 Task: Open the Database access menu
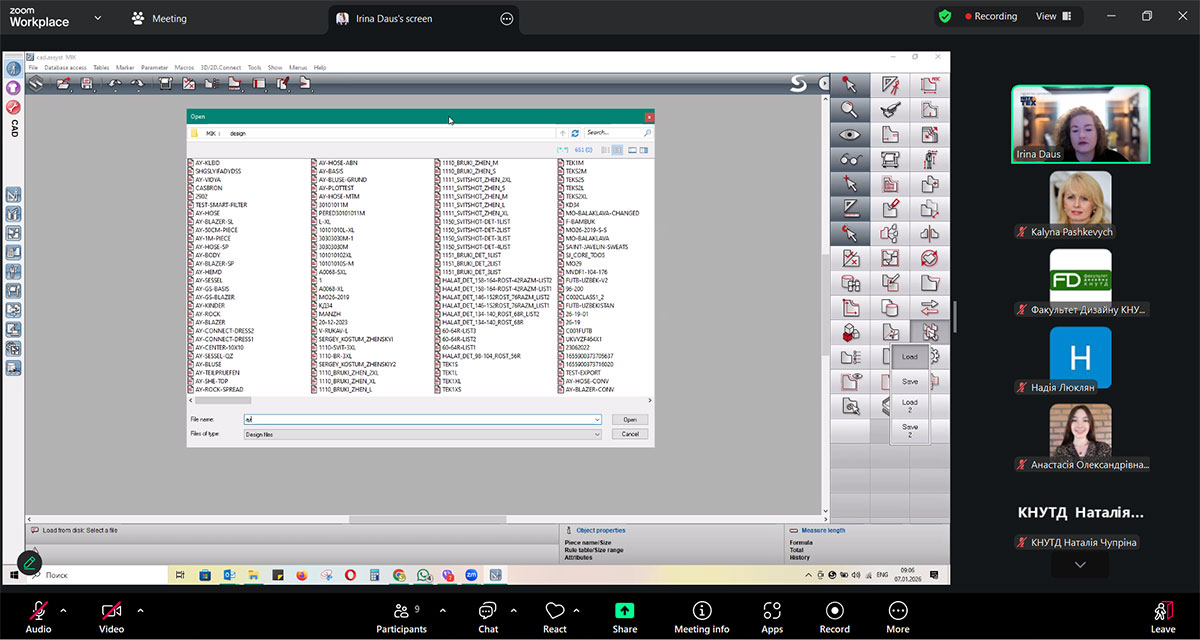point(65,67)
